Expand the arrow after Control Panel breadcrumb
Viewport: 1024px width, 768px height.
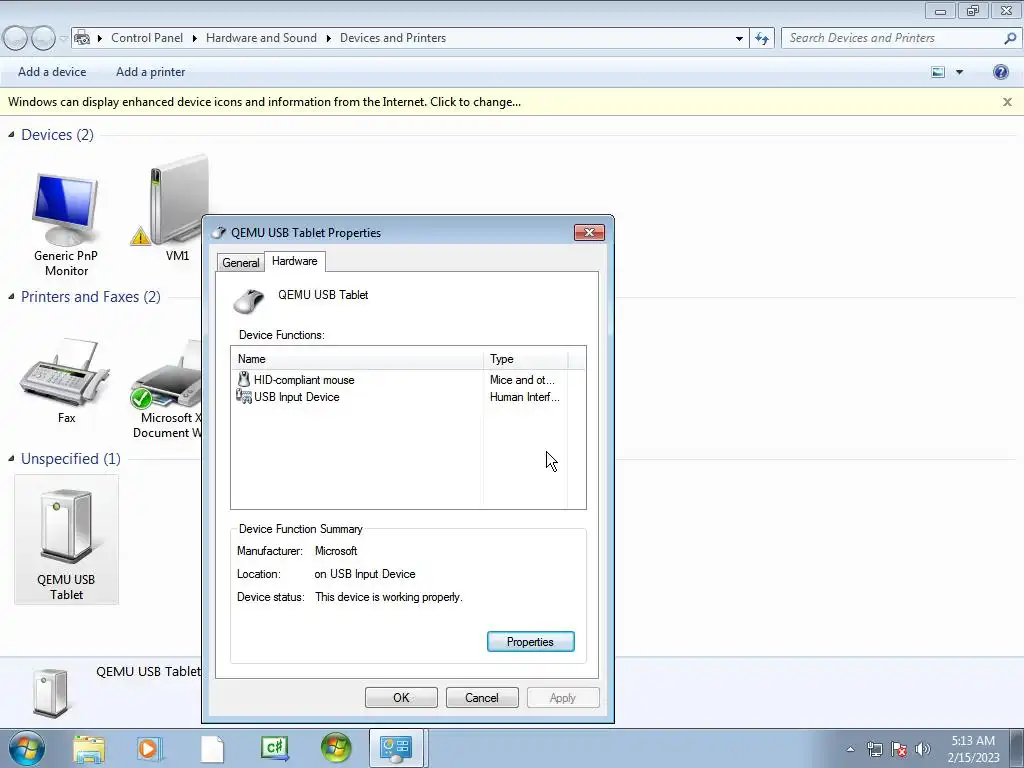click(195, 39)
